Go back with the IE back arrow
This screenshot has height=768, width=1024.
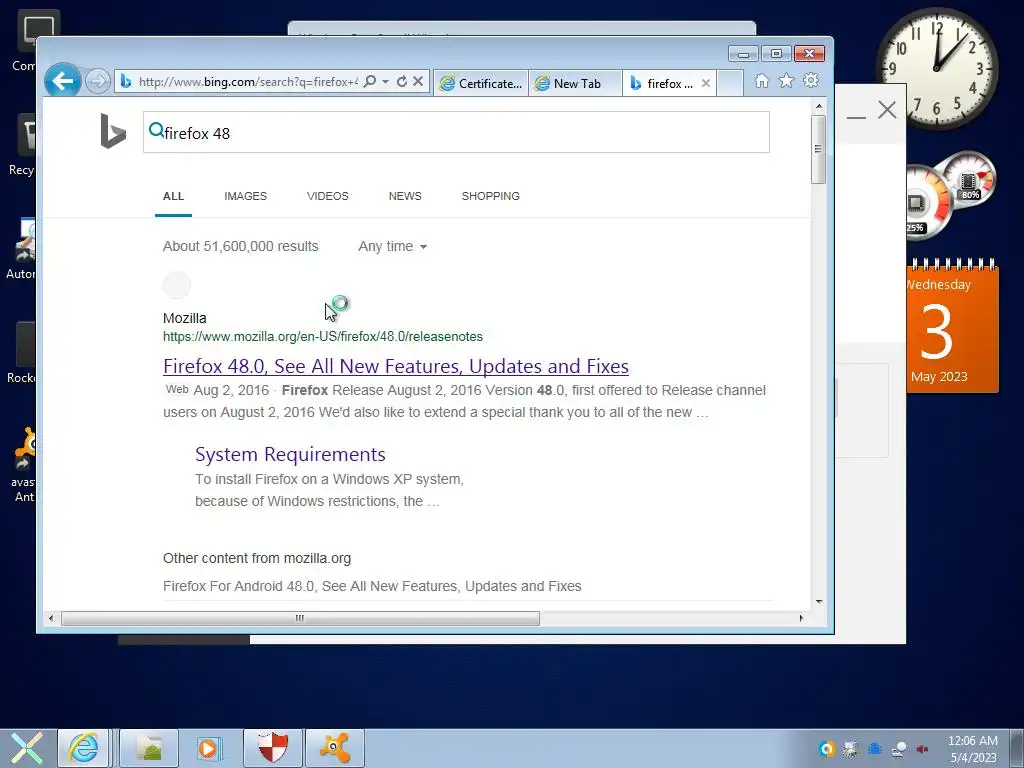63,81
